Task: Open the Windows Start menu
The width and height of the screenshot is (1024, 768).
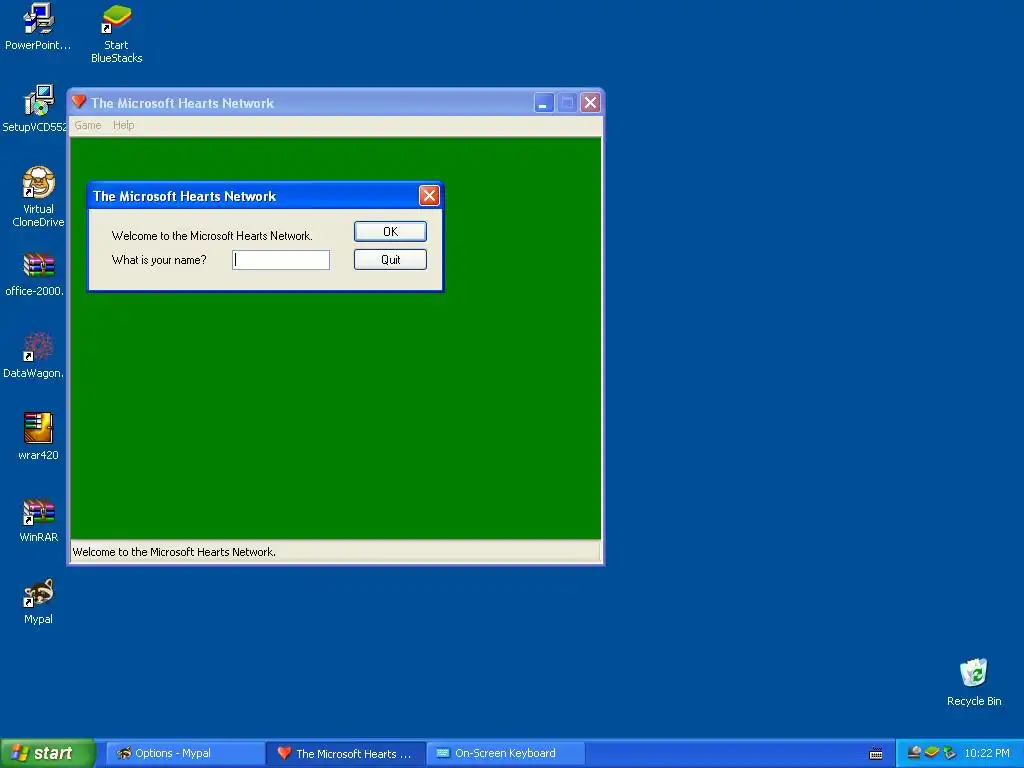Action: [x=47, y=753]
